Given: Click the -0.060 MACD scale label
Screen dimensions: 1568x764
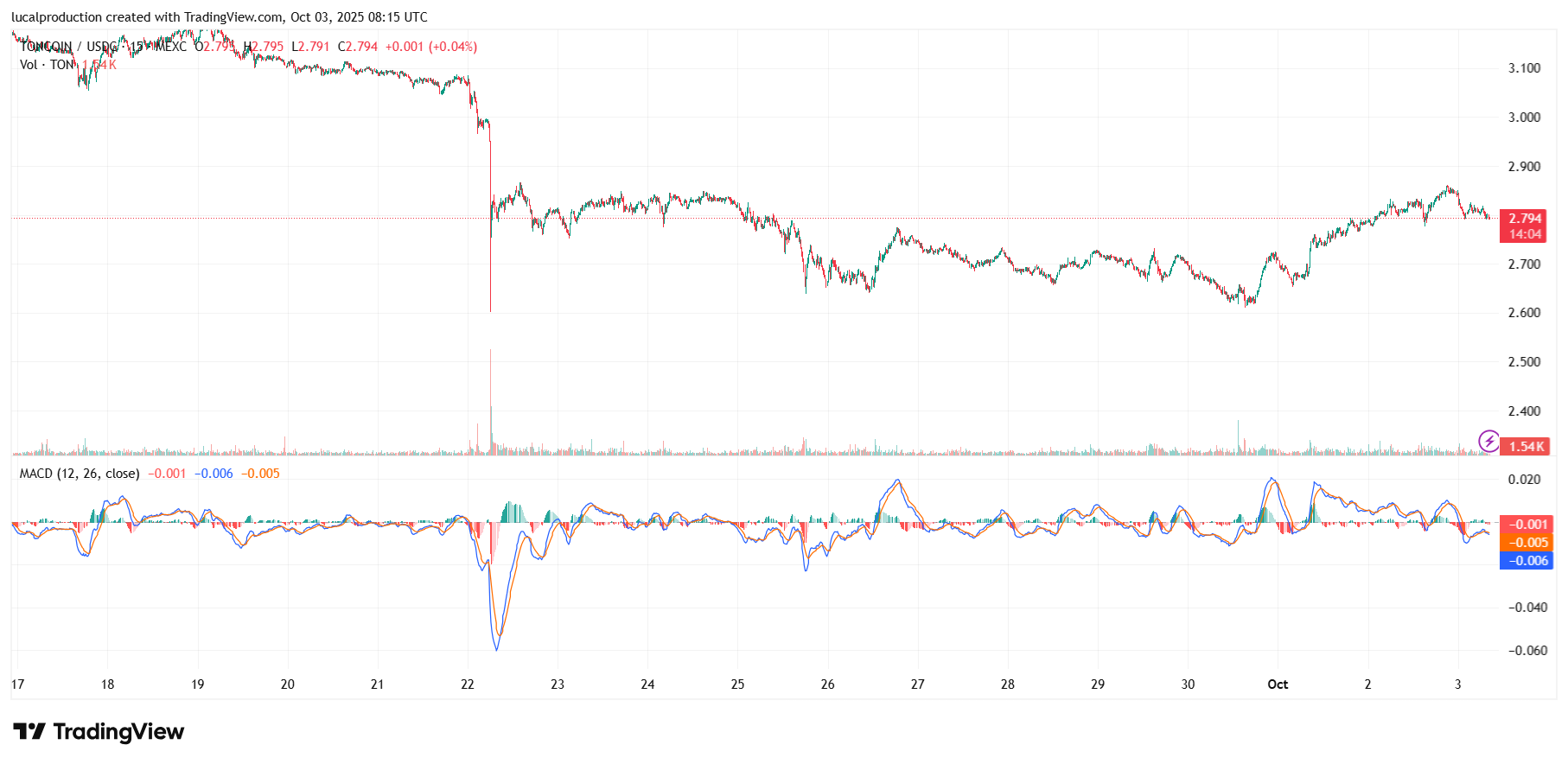Looking at the screenshot, I should pyautogui.click(x=1527, y=651).
